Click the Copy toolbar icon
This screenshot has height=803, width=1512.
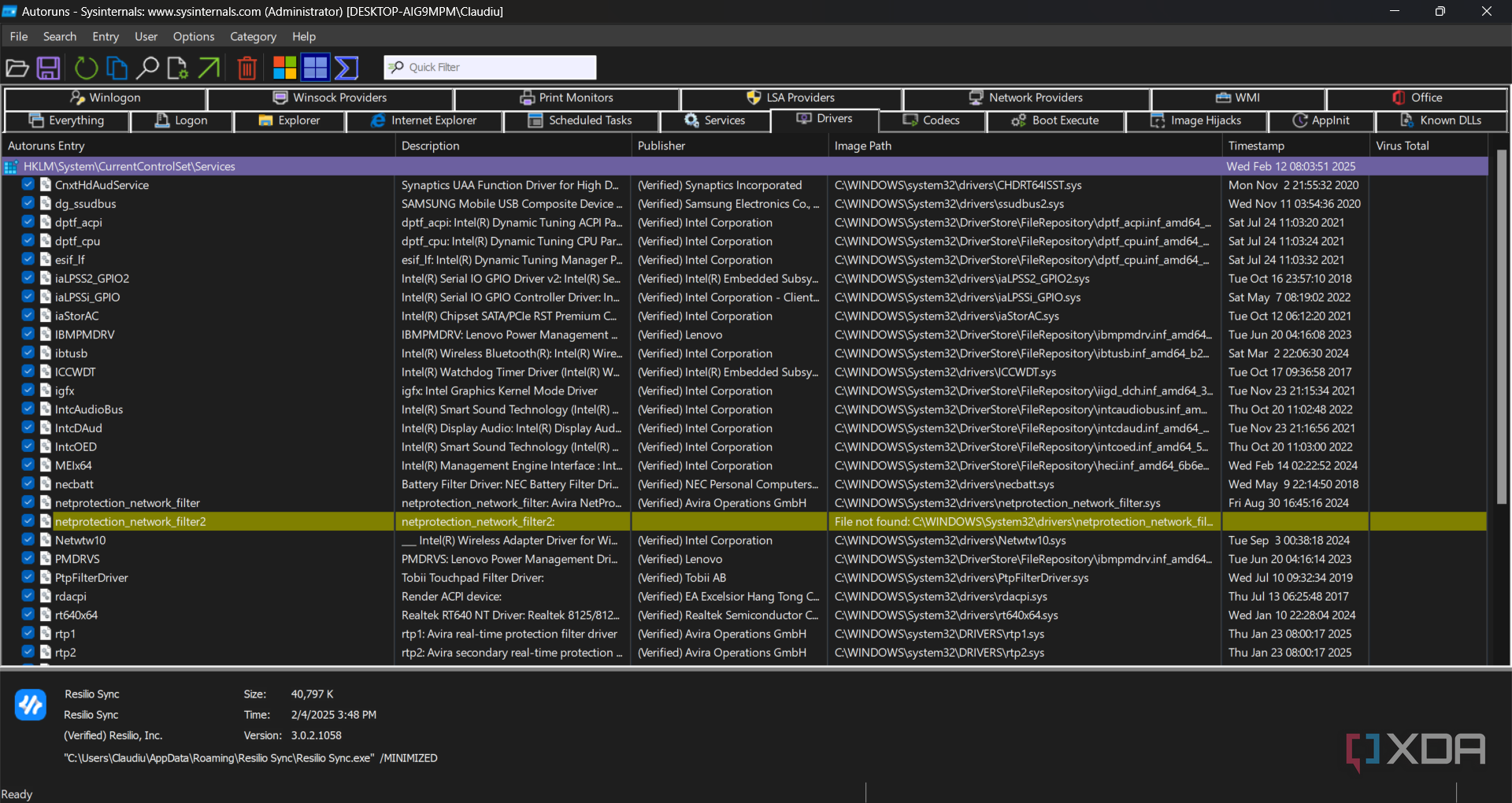[117, 68]
